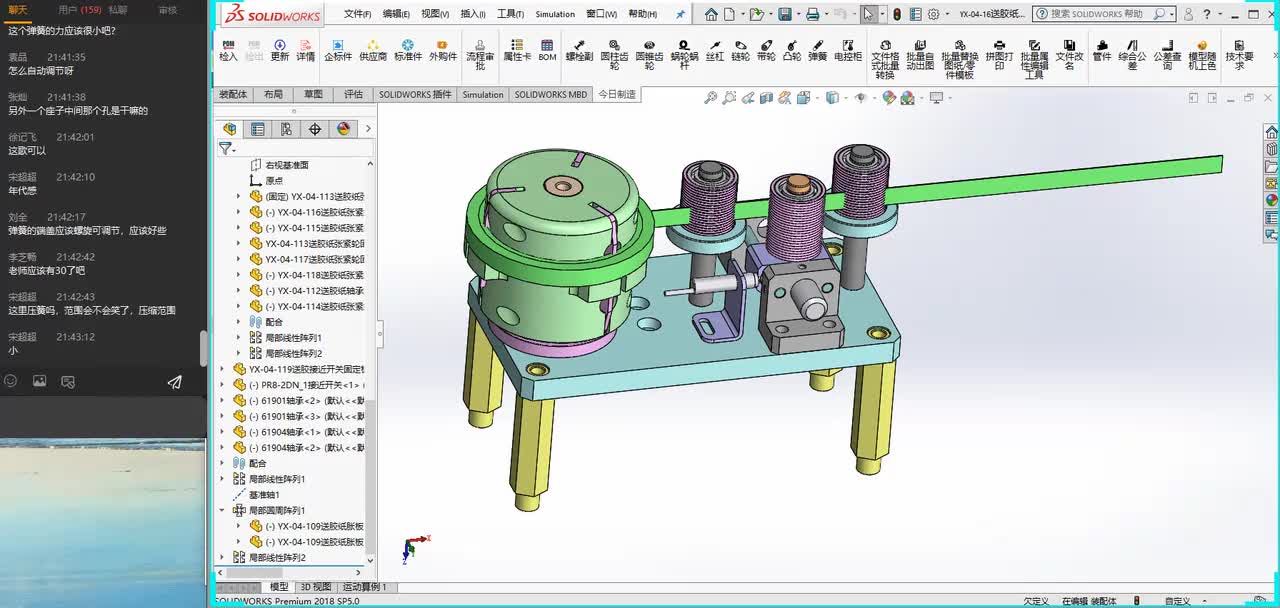
Task: Open the 技术要求 technical requirements tool
Action: coord(1240,54)
